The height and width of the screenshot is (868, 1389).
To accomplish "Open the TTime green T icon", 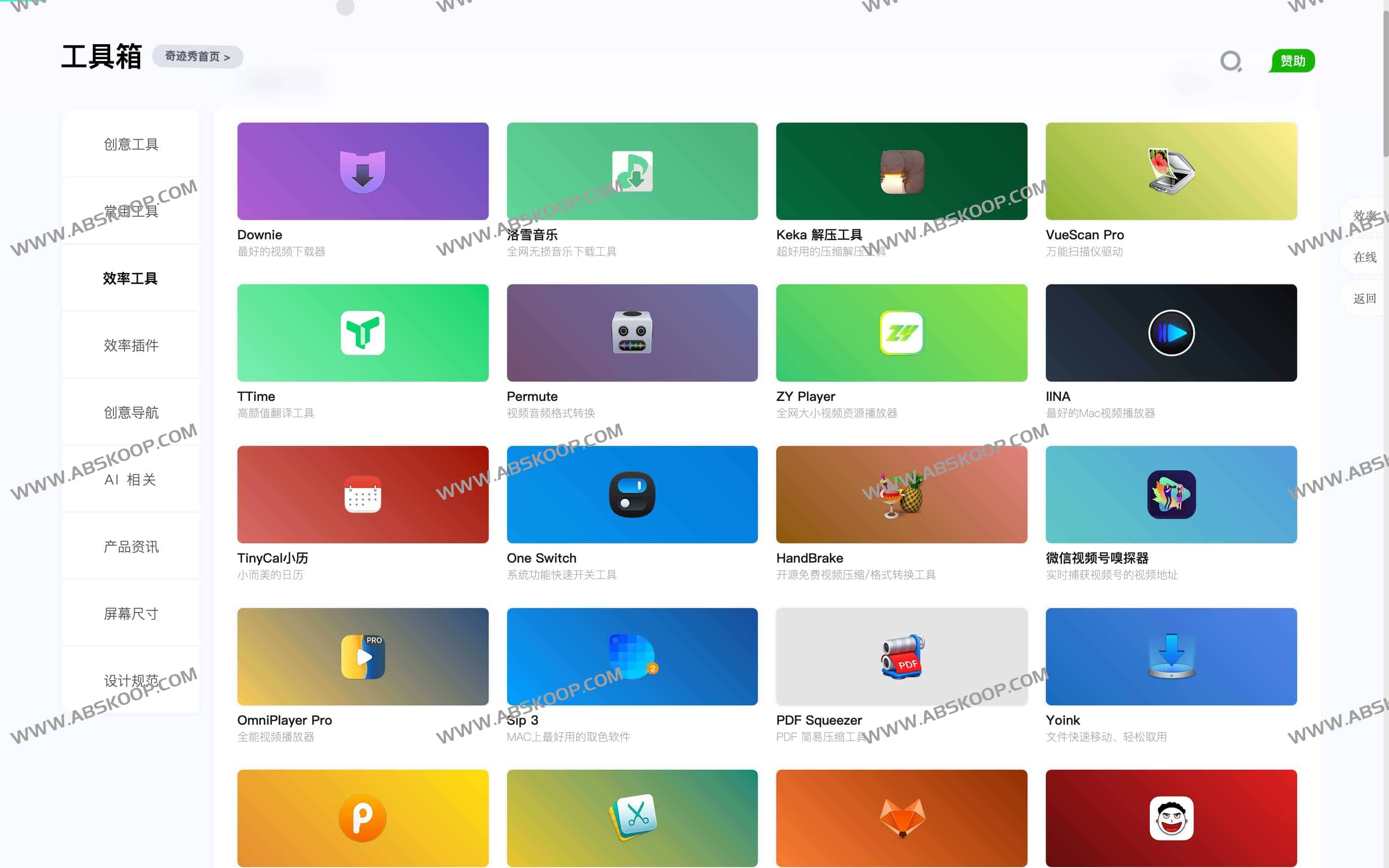I will [363, 333].
